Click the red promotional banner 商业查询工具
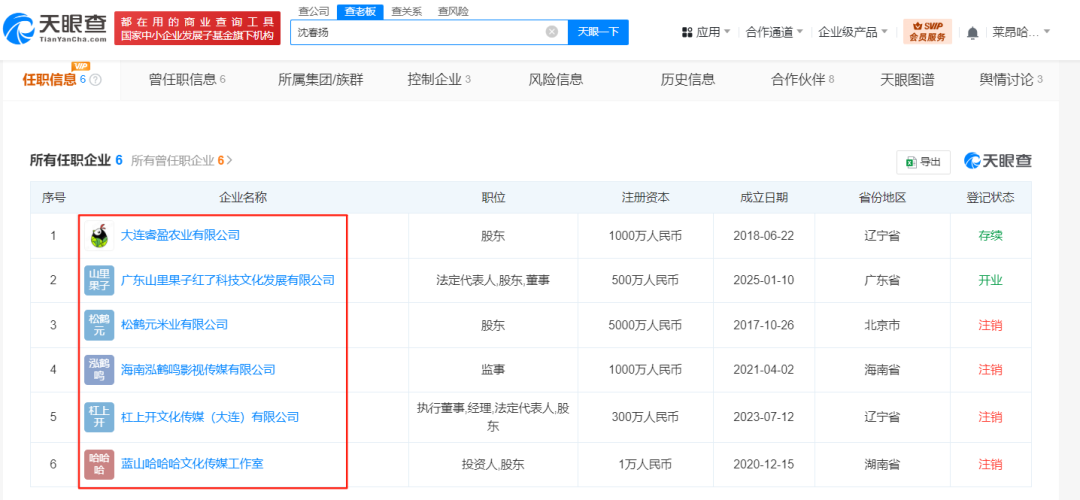Image resolution: width=1080 pixels, height=500 pixels. tap(197, 28)
